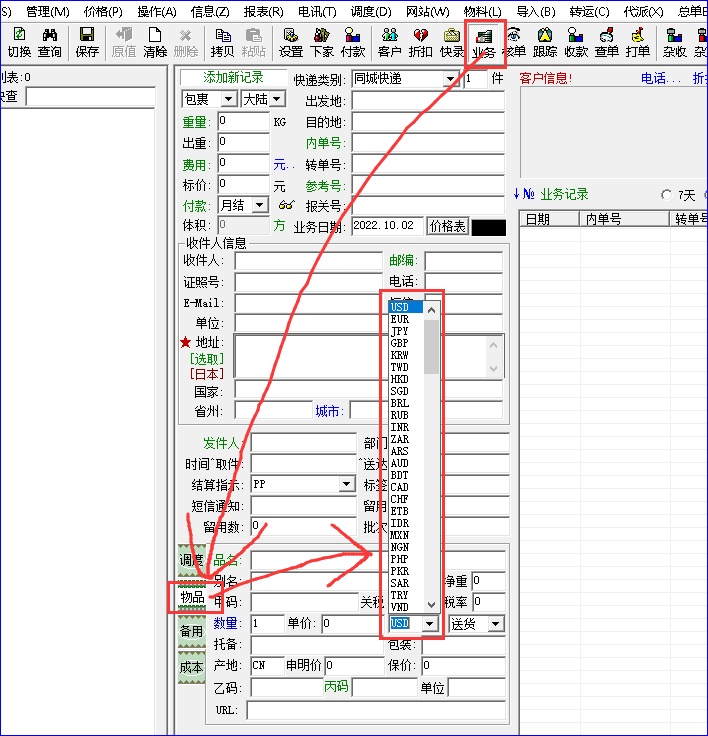
Task: Expand the 结算指示 PP dropdown
Action: click(x=346, y=484)
